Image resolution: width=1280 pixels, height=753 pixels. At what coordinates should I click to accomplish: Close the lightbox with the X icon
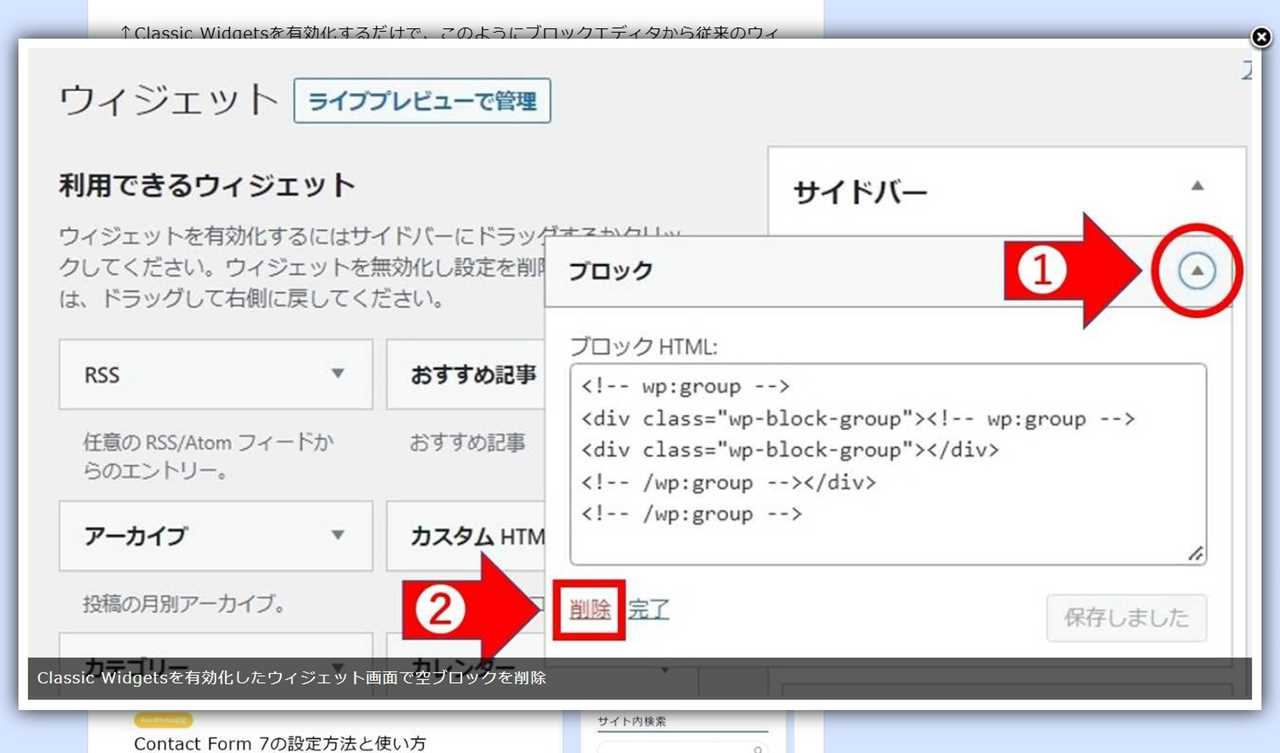(x=1261, y=38)
